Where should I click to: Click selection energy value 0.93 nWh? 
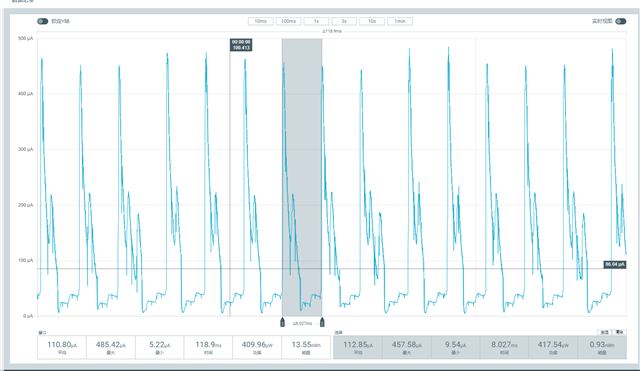pos(602,345)
